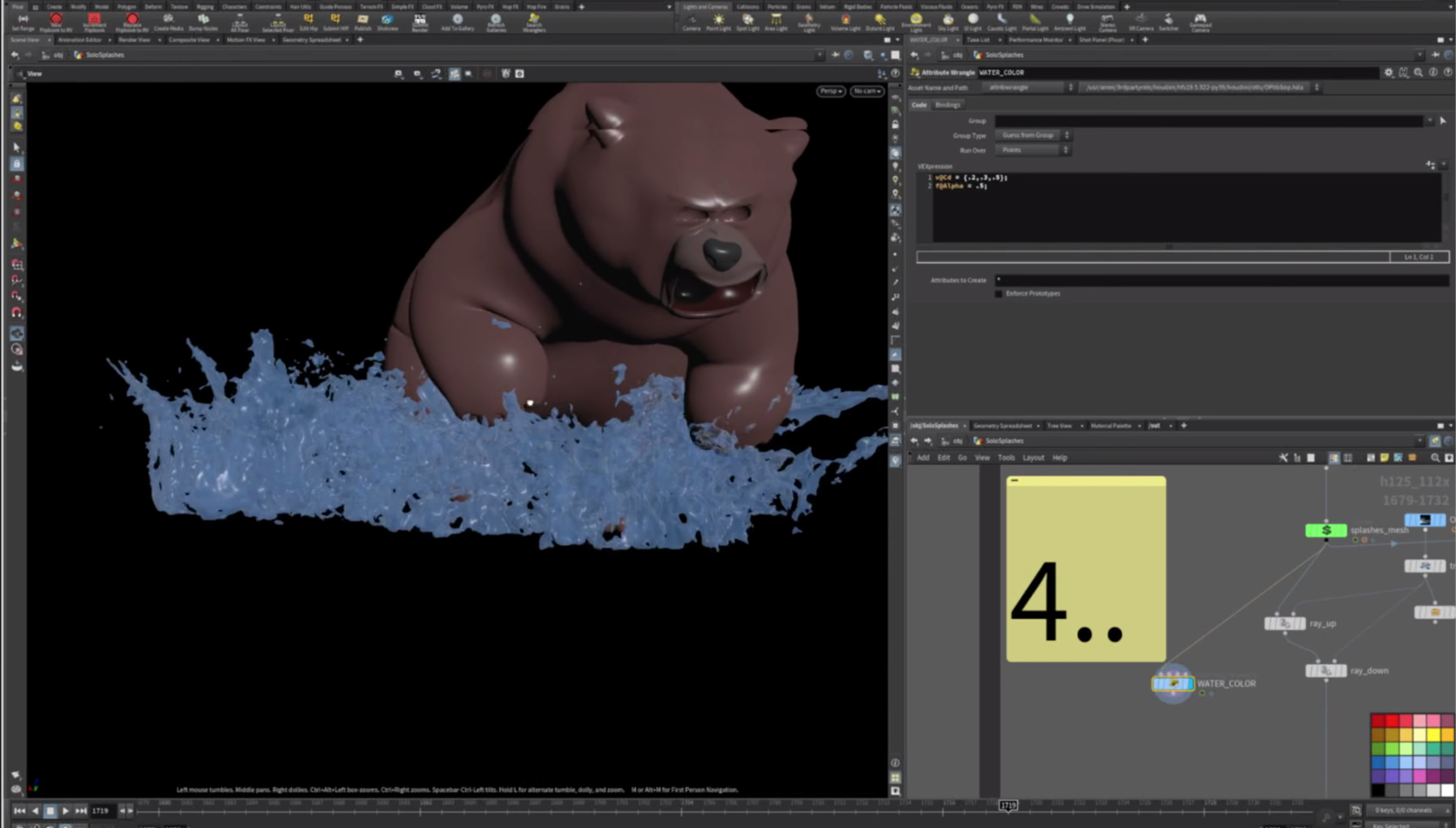The height and width of the screenshot is (828, 1456).
Task: Toggle the grid layout icon in network toolbar
Action: (x=1347, y=458)
